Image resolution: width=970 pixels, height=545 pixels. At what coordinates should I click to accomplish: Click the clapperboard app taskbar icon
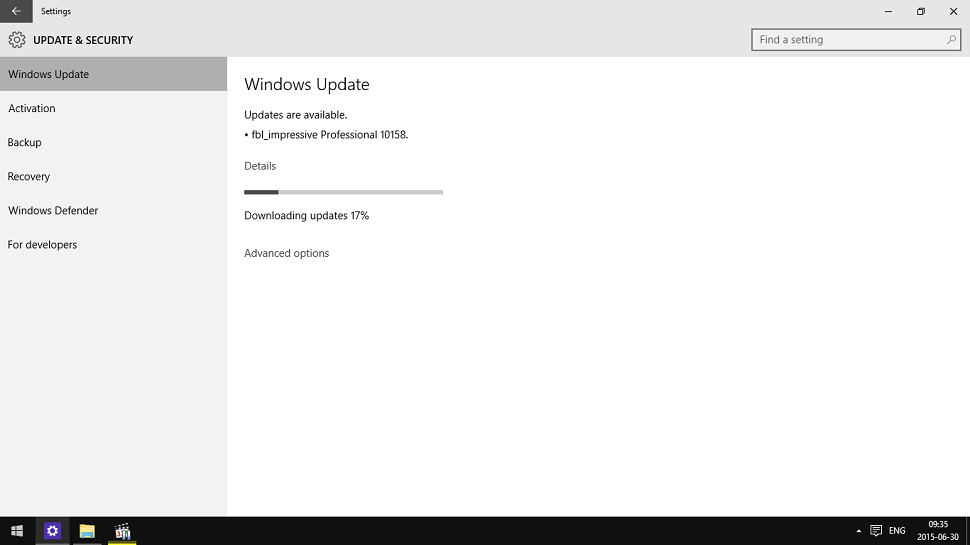pyautogui.click(x=122, y=531)
